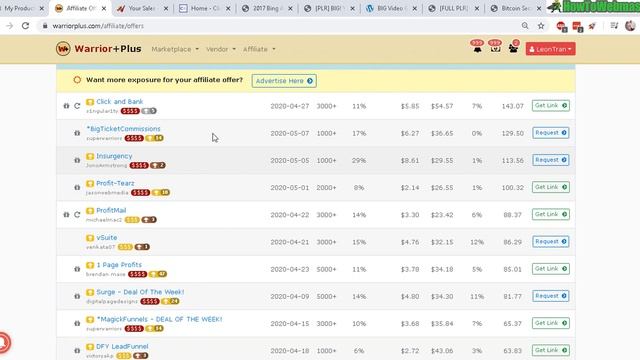Click the 2020-05-07 date cell
640x360 pixels.
tap(289, 133)
